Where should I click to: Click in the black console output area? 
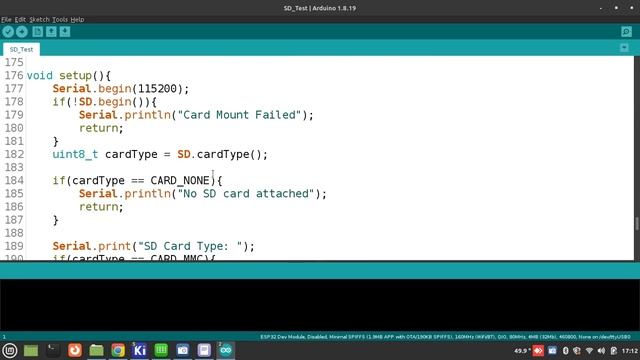[x=320, y=305]
